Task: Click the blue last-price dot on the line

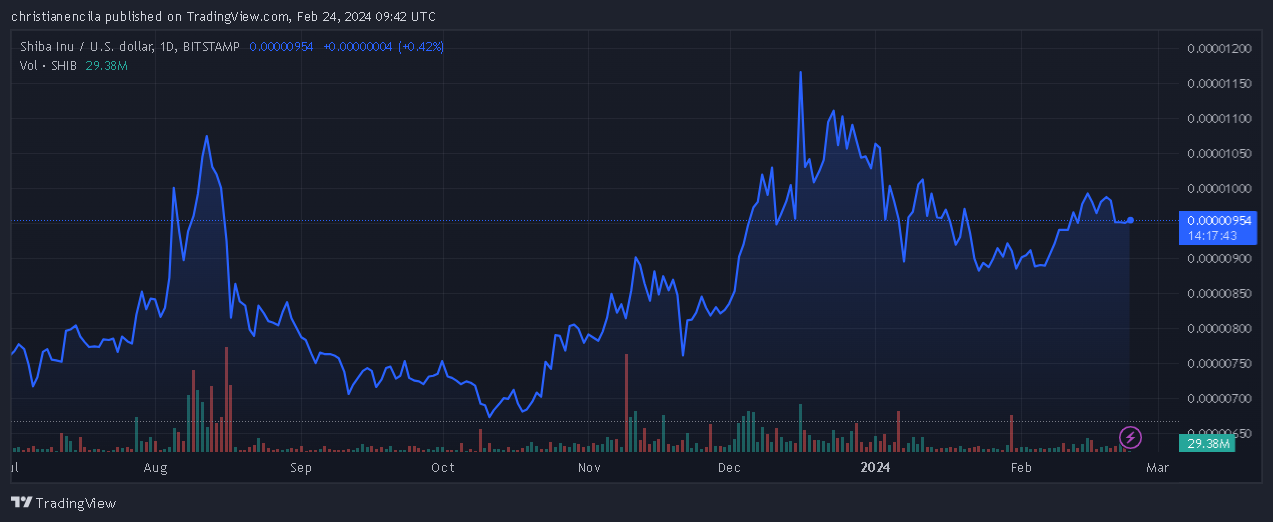Action: [1130, 219]
